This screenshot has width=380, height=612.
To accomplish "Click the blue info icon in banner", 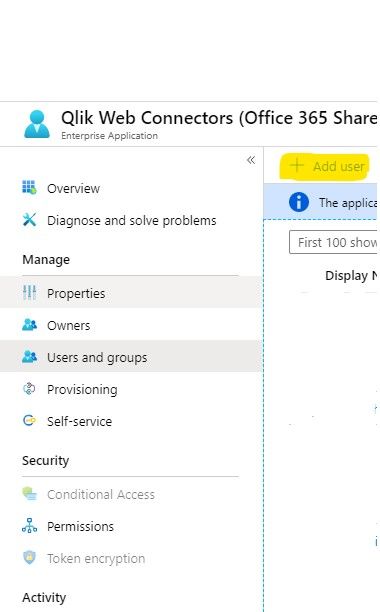I will (298, 202).
